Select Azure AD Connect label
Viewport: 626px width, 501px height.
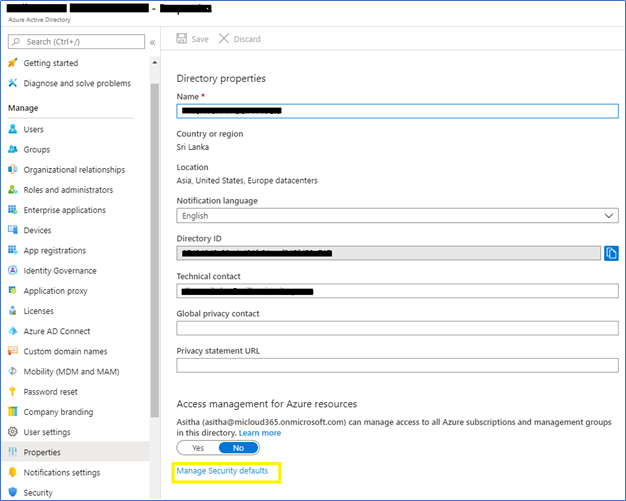(x=57, y=331)
